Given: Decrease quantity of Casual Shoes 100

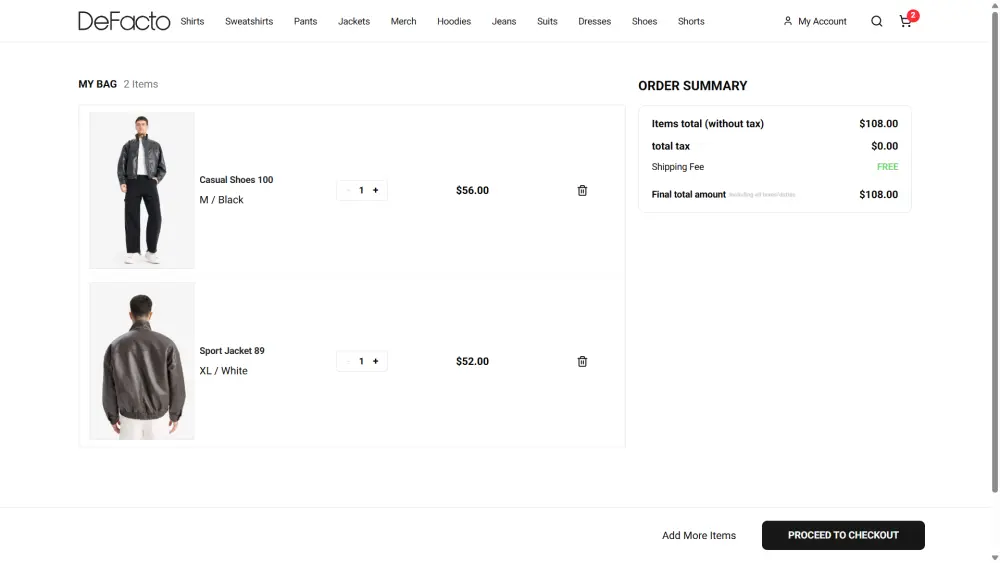Looking at the screenshot, I should 348,190.
